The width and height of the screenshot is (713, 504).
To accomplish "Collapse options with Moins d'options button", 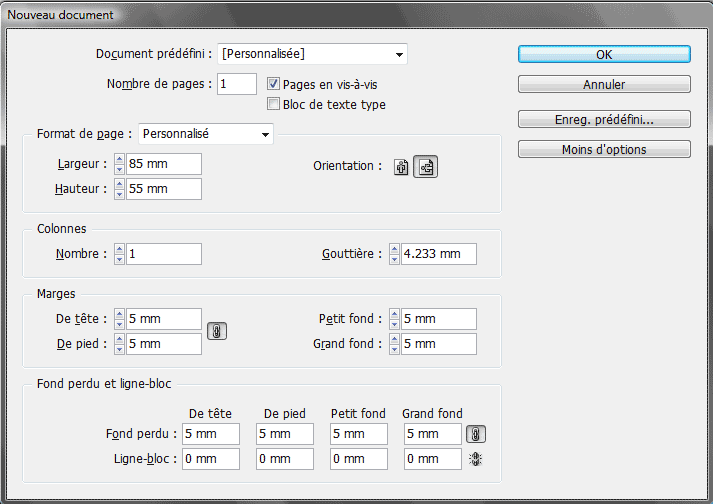I will [x=604, y=150].
